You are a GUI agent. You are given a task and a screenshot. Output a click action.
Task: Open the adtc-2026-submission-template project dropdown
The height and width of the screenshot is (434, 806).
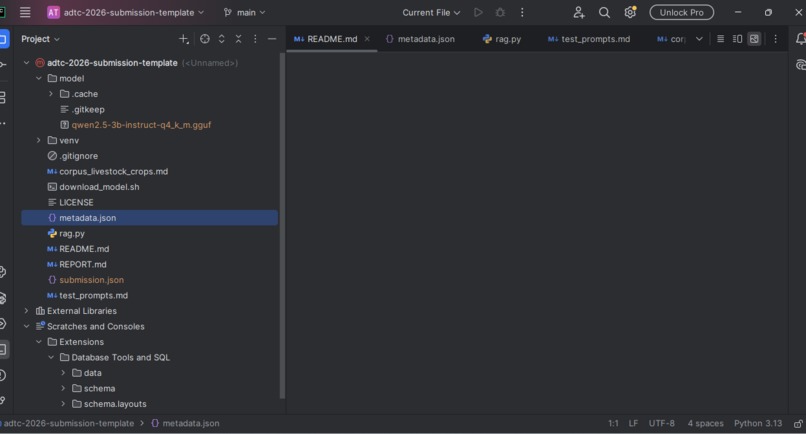125,12
